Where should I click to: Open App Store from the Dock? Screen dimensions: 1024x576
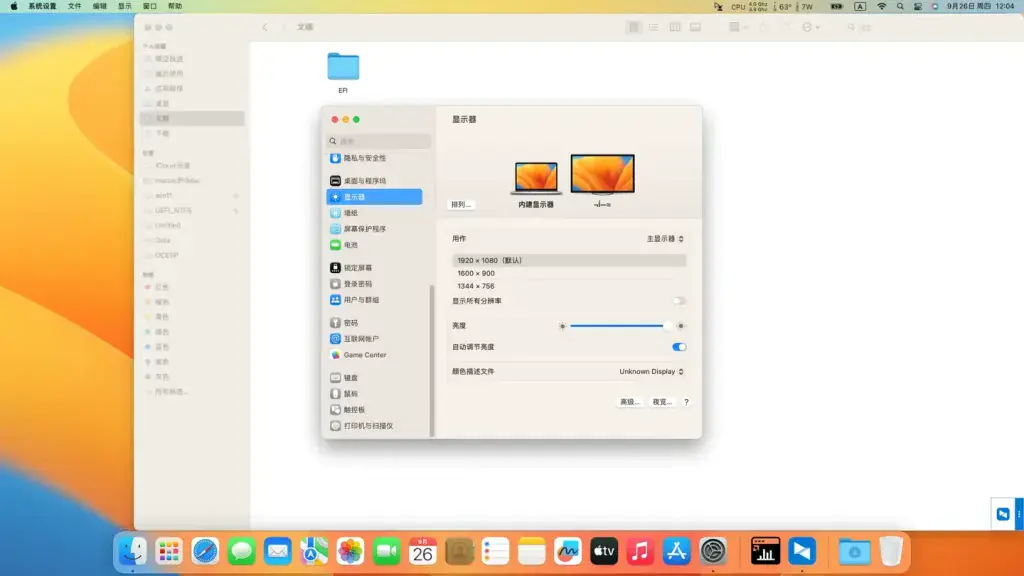coord(676,552)
